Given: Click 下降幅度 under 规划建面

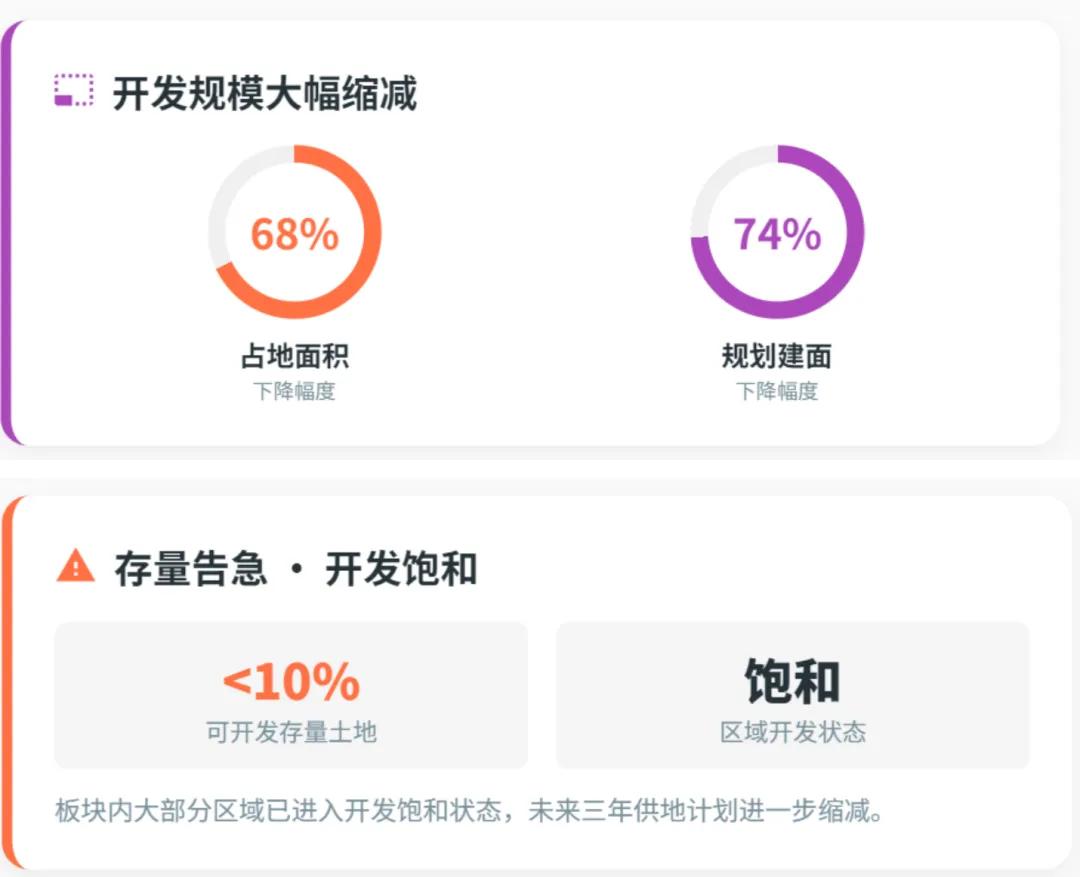Looking at the screenshot, I should pyautogui.click(x=777, y=391).
